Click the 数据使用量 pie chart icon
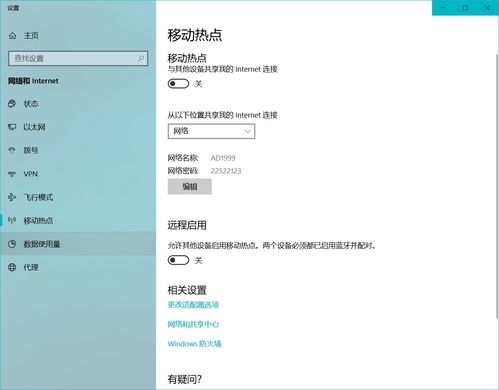499x390 pixels. click(12, 244)
